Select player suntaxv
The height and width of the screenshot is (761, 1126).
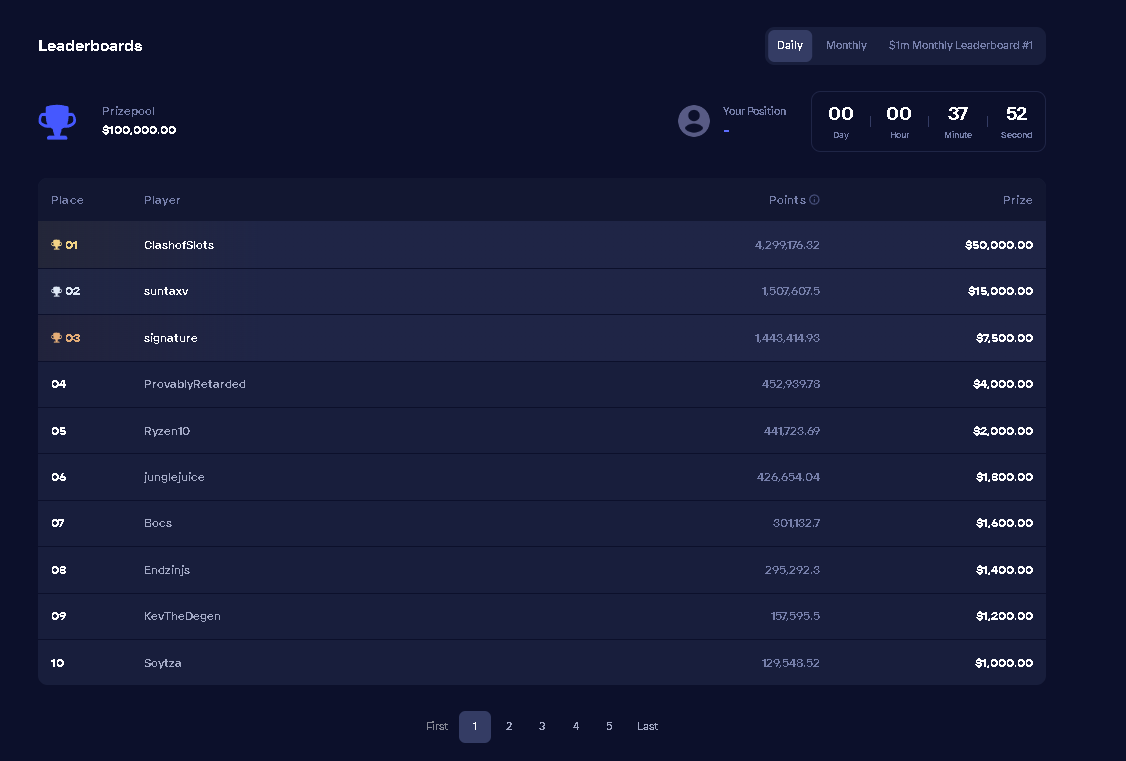coord(166,291)
